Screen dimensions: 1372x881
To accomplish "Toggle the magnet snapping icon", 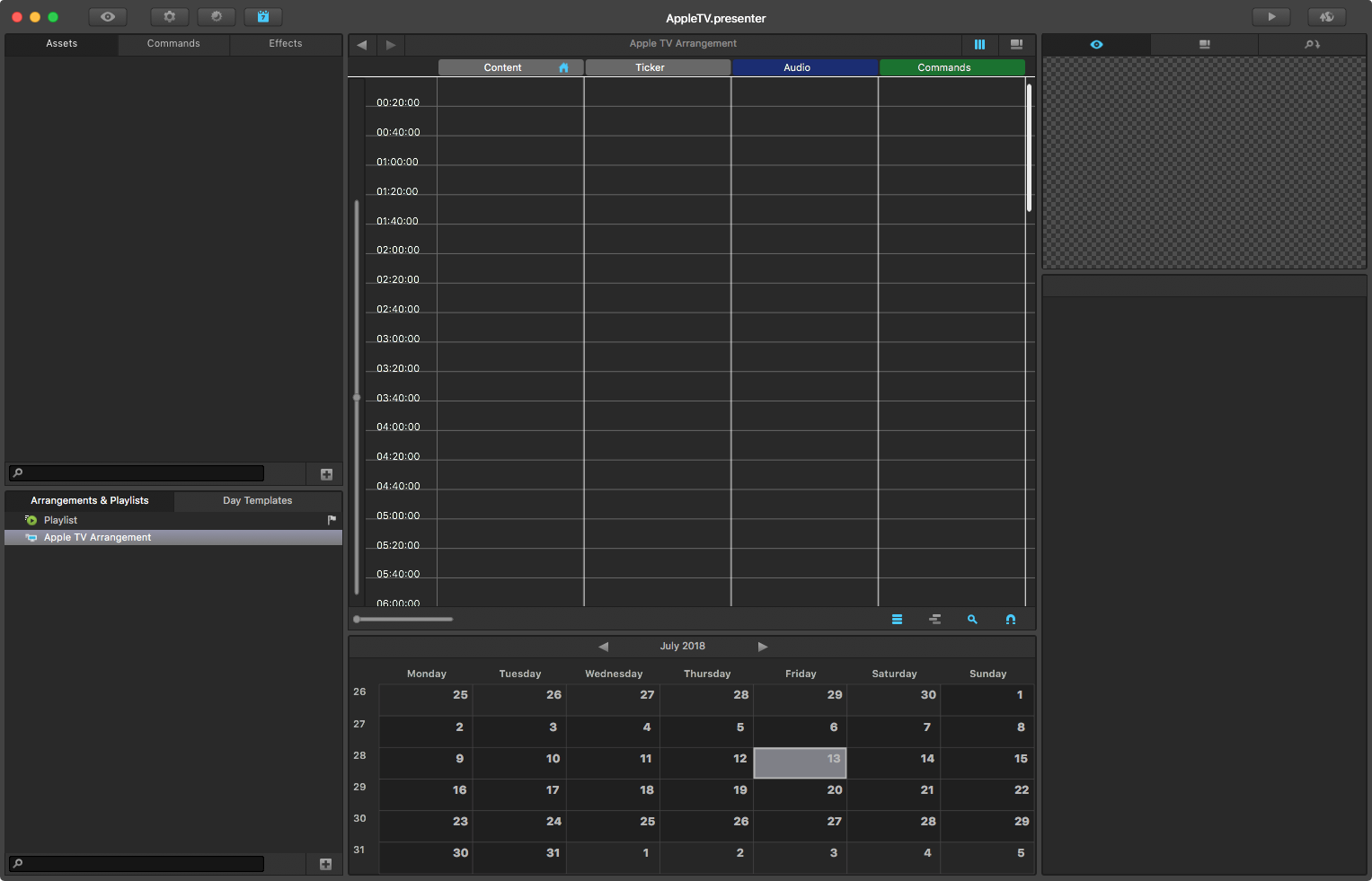I will tap(1010, 619).
